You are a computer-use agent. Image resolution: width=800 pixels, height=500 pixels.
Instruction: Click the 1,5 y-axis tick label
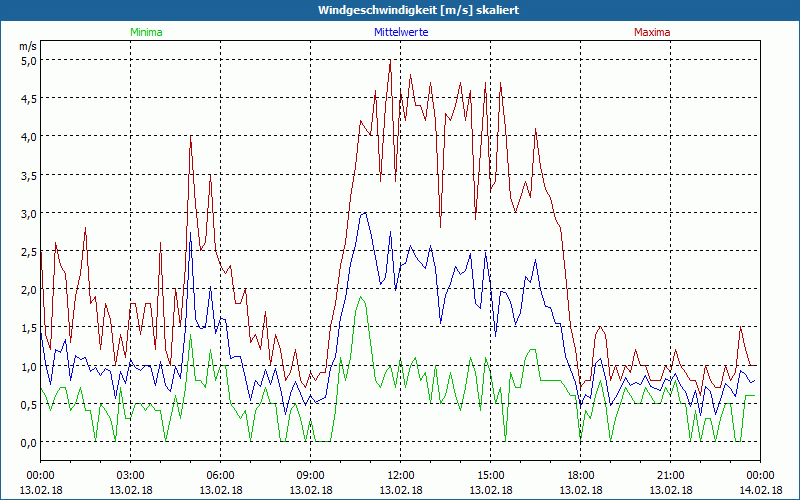point(29,328)
